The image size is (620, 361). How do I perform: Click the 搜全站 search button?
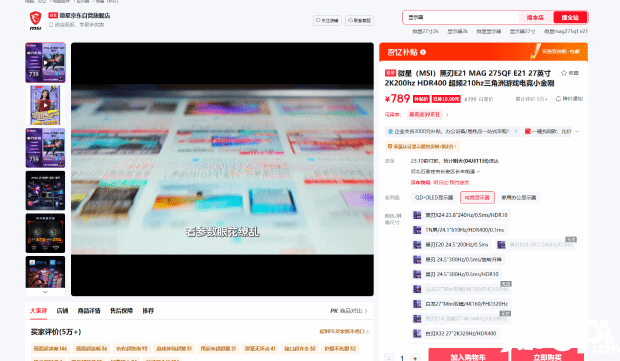(x=570, y=17)
